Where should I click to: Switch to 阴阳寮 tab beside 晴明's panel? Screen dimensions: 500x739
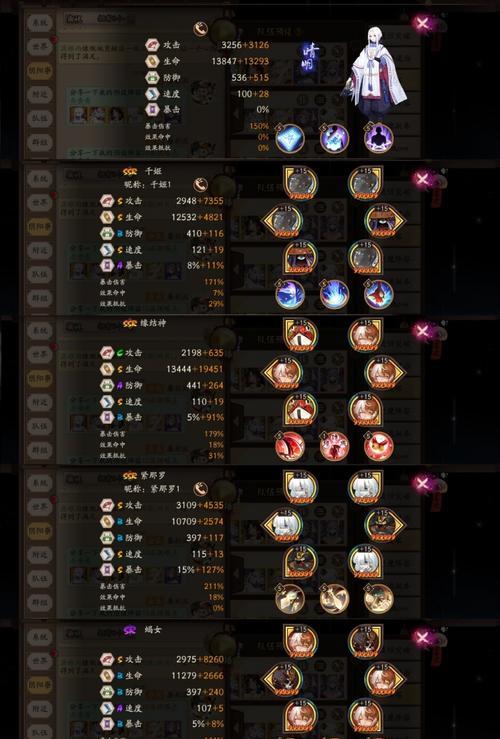pyautogui.click(x=40, y=71)
